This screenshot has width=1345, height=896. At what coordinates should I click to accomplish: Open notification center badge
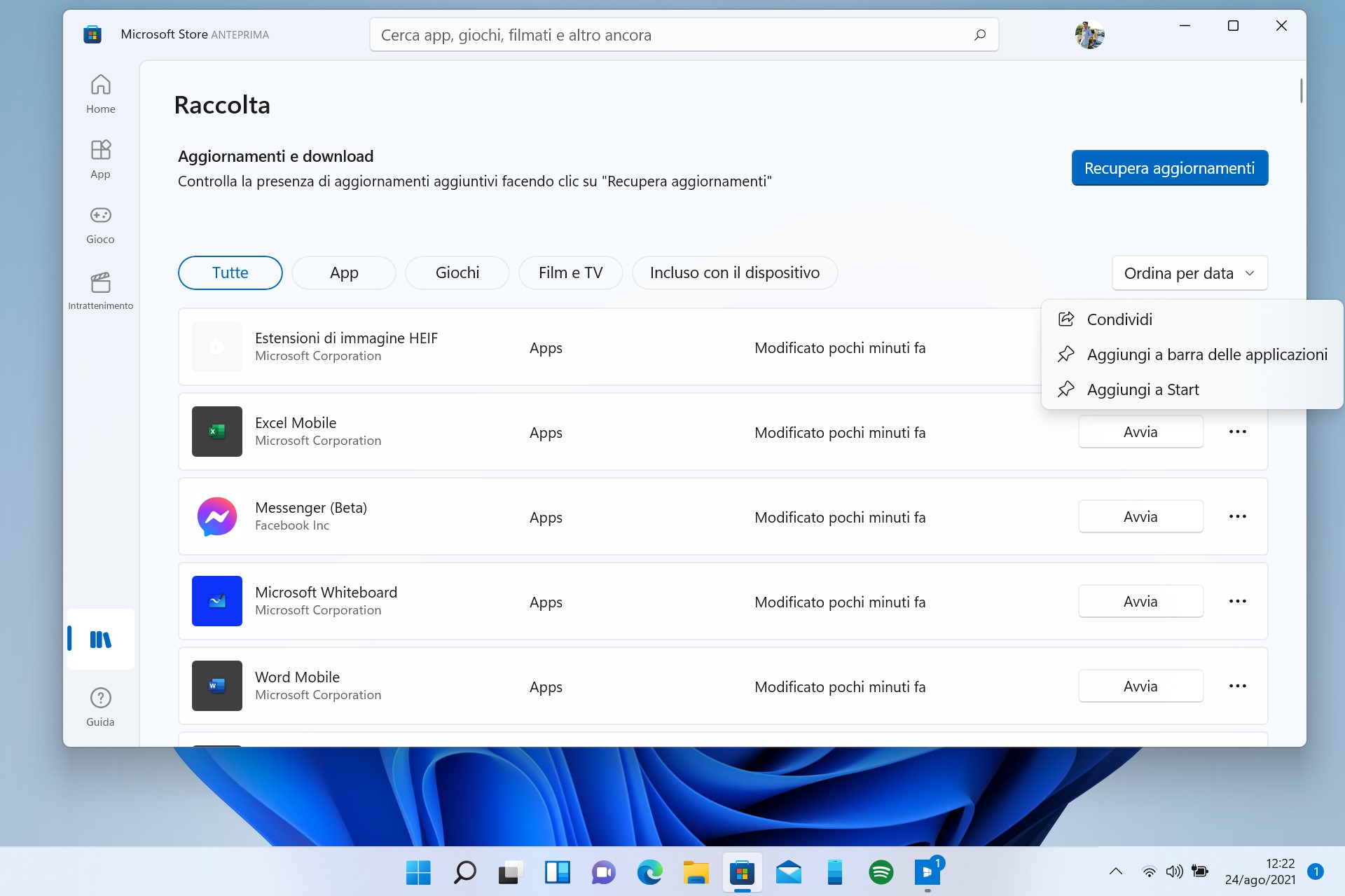tap(1316, 871)
